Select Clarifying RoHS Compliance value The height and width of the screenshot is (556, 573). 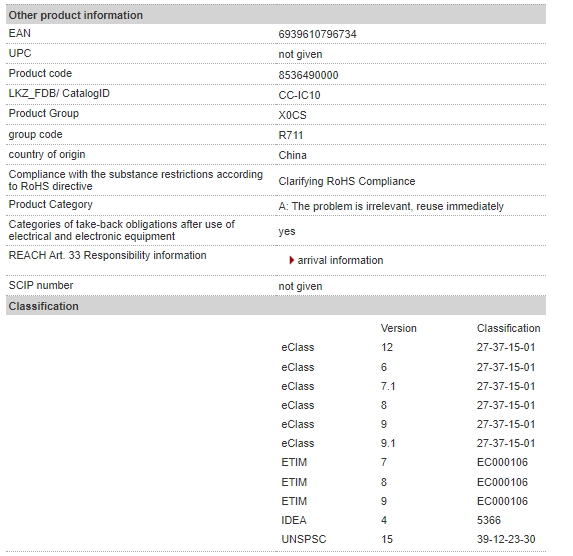click(347, 181)
